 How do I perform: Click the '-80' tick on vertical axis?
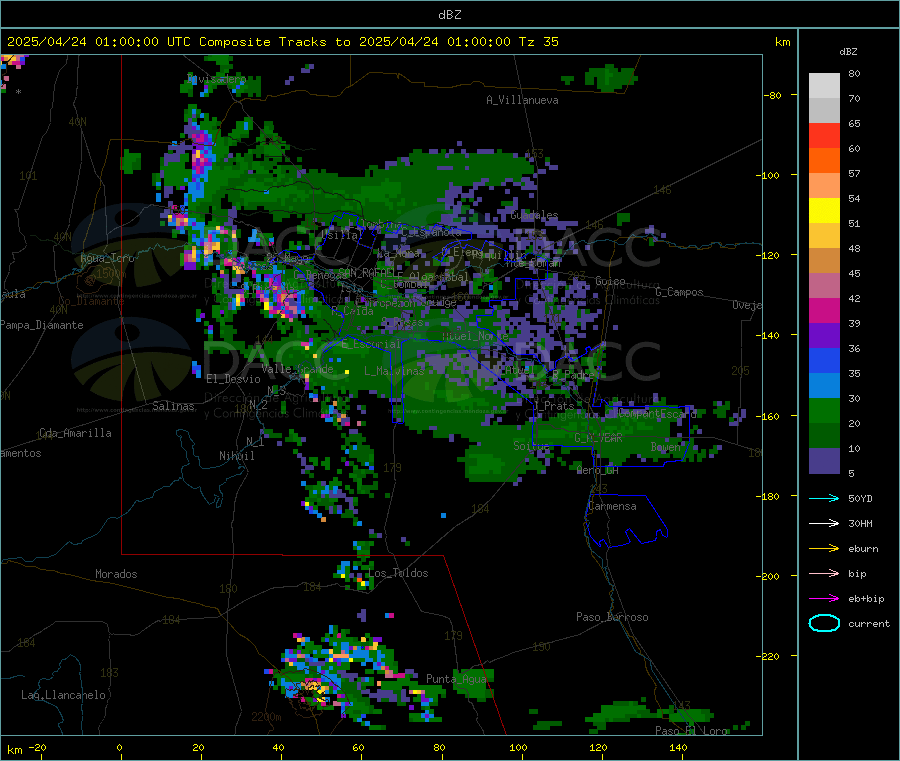coord(771,95)
